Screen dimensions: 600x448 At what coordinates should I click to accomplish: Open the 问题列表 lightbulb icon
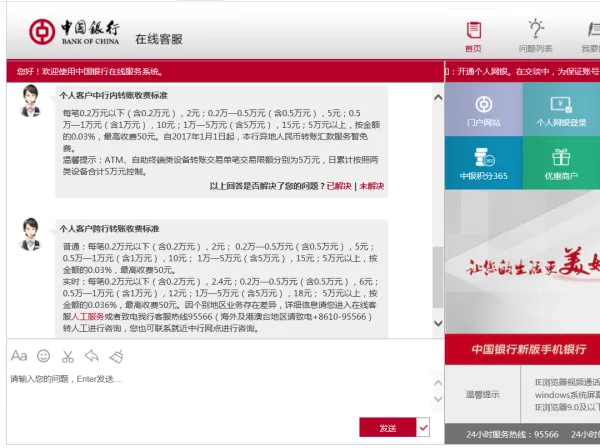click(536, 37)
